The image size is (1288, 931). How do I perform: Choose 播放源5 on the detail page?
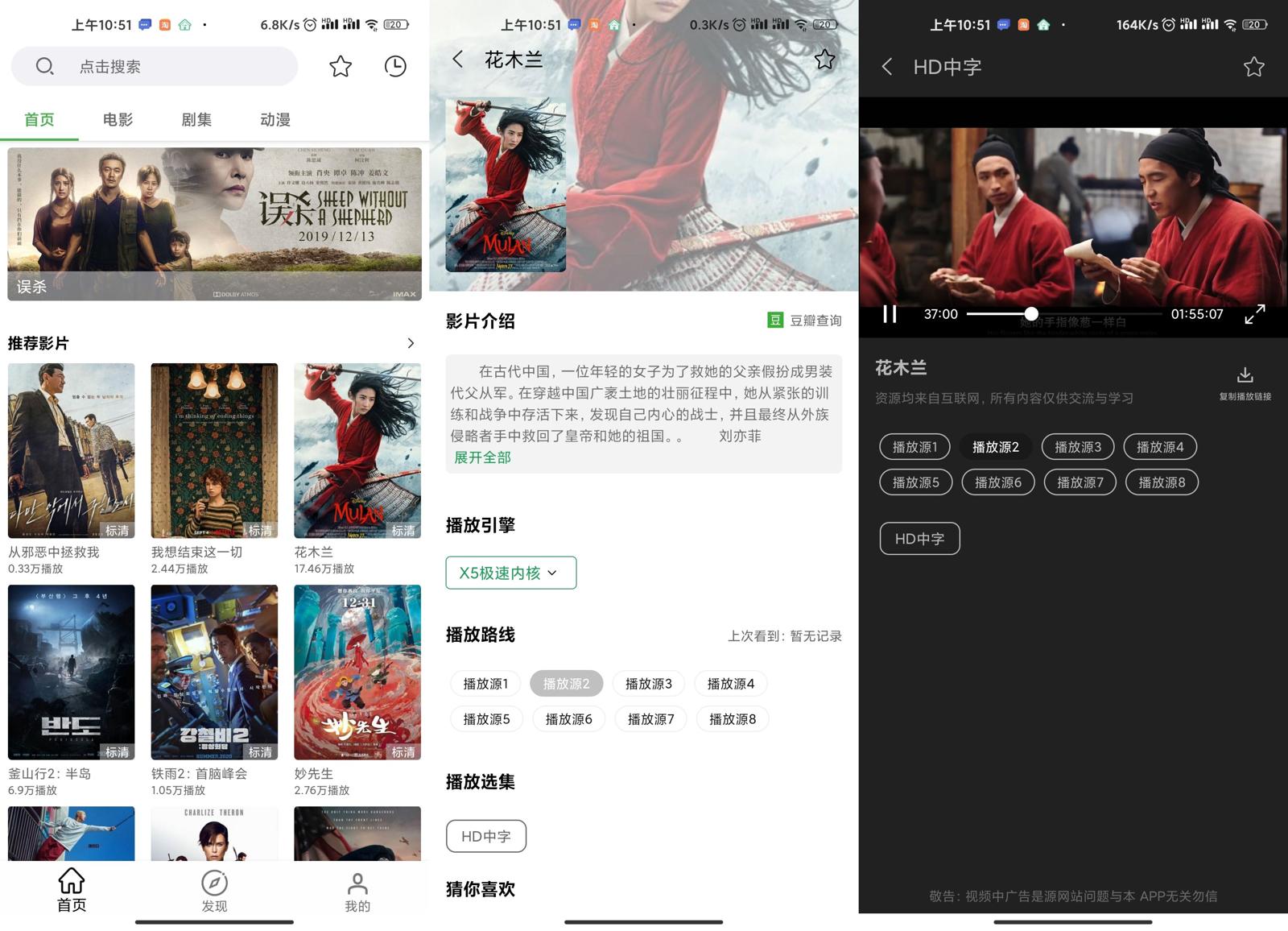tap(486, 719)
